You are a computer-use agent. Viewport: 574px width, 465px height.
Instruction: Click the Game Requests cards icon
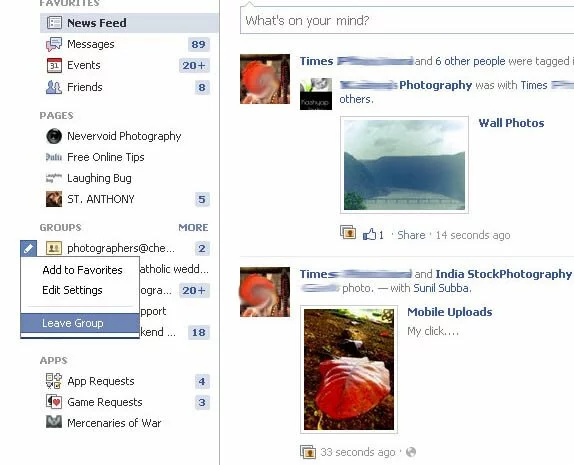point(54,402)
